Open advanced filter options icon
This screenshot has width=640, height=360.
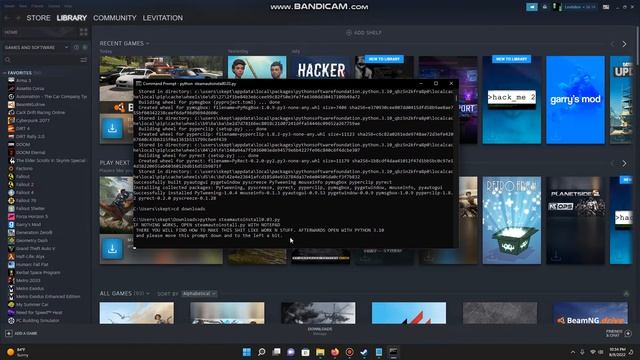click(x=84, y=60)
